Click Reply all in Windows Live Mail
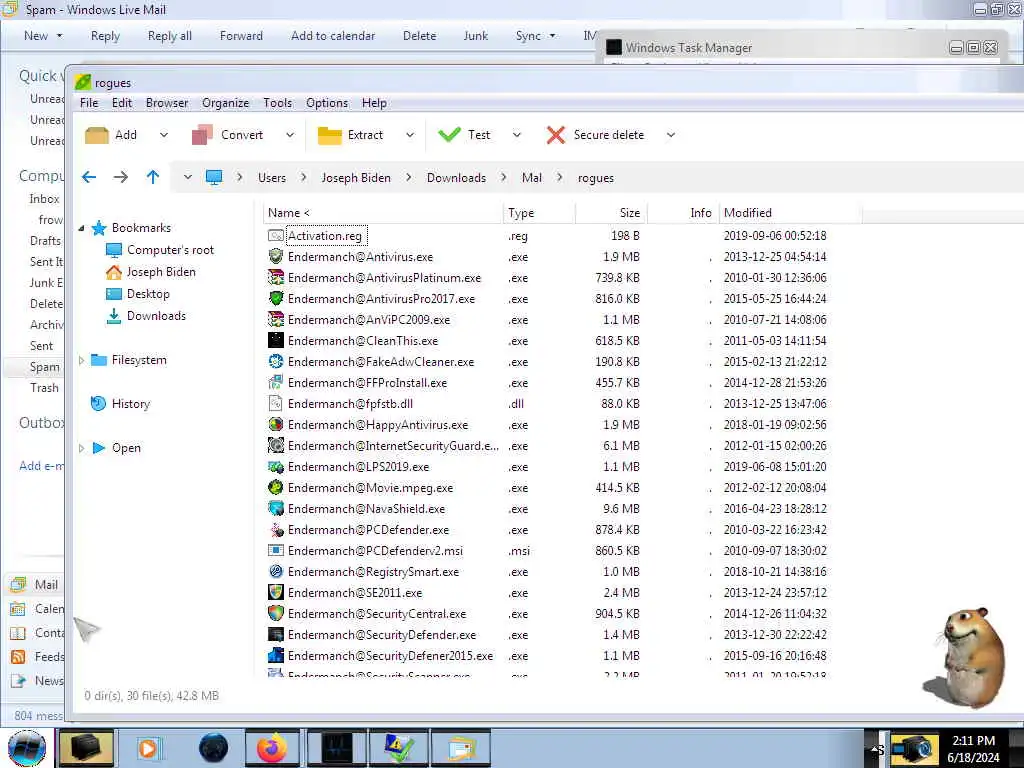1024x768 pixels. (x=170, y=36)
